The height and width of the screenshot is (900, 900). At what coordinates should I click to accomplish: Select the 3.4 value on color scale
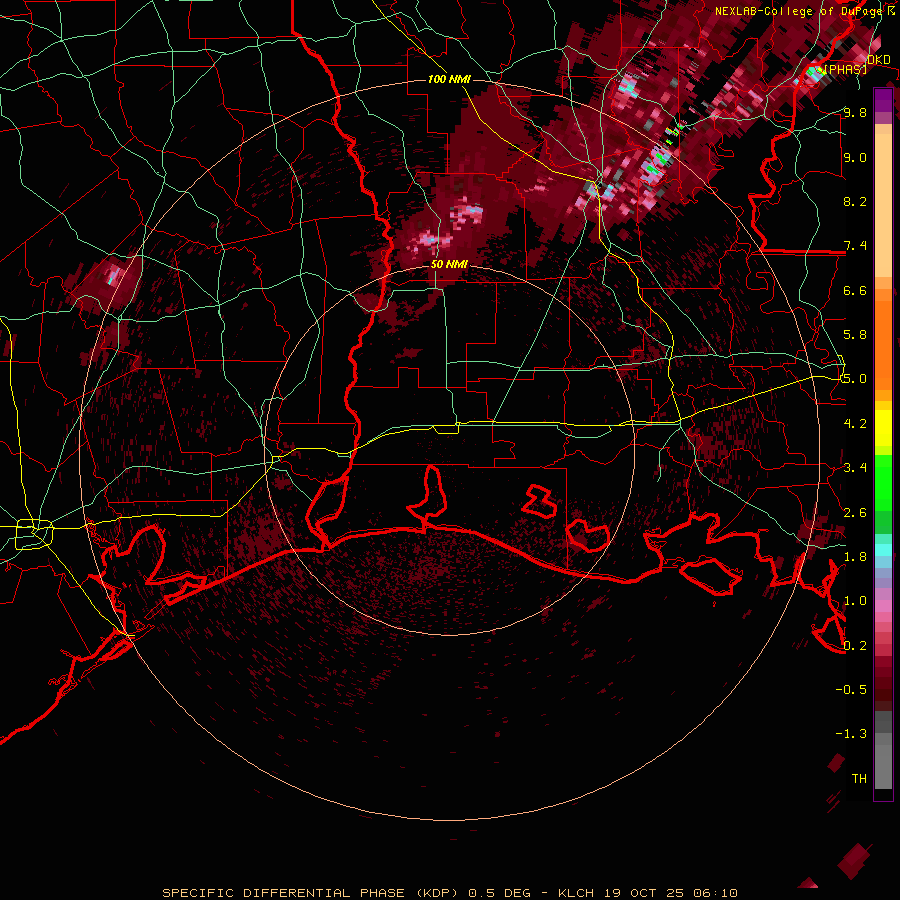coord(855,468)
